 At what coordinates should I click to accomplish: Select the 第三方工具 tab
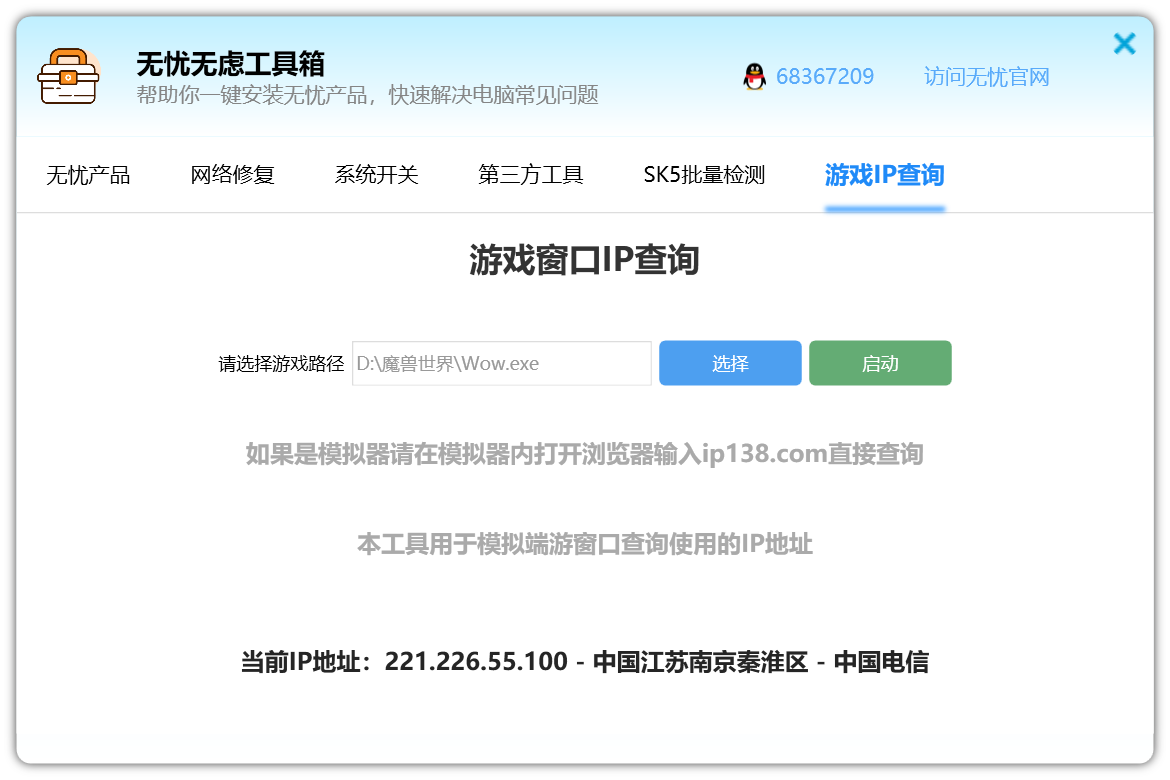[530, 175]
